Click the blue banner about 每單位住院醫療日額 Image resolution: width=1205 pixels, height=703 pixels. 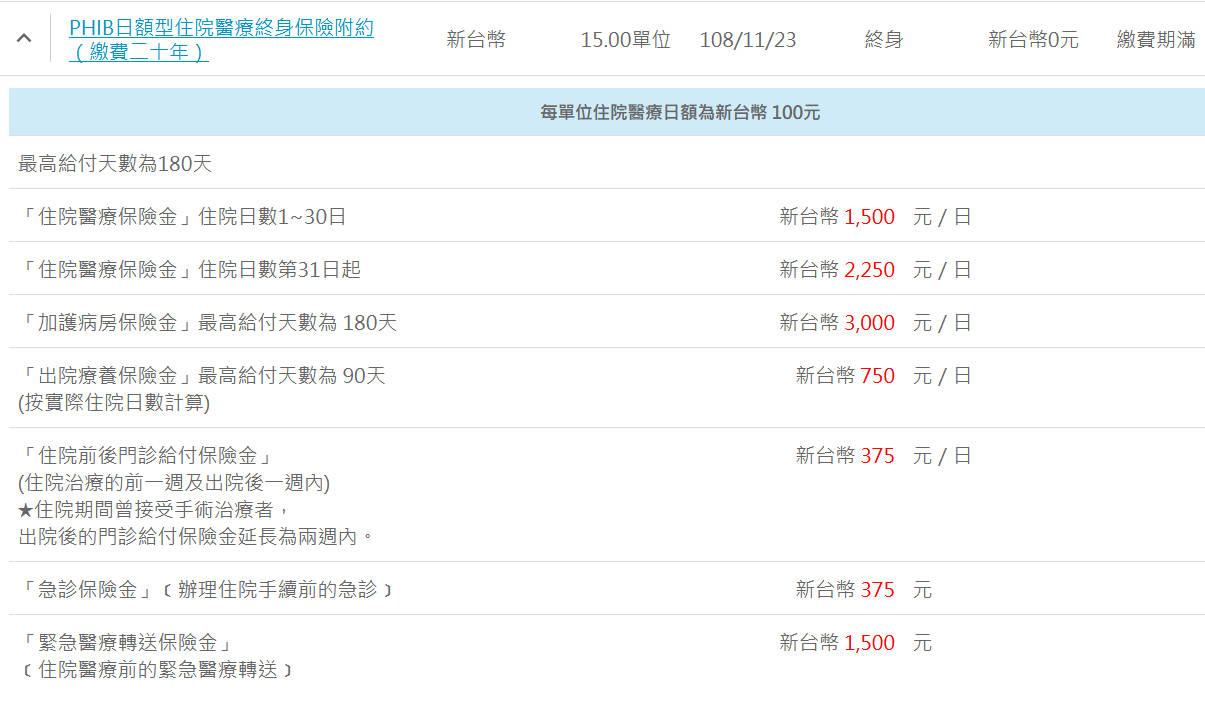(x=680, y=113)
